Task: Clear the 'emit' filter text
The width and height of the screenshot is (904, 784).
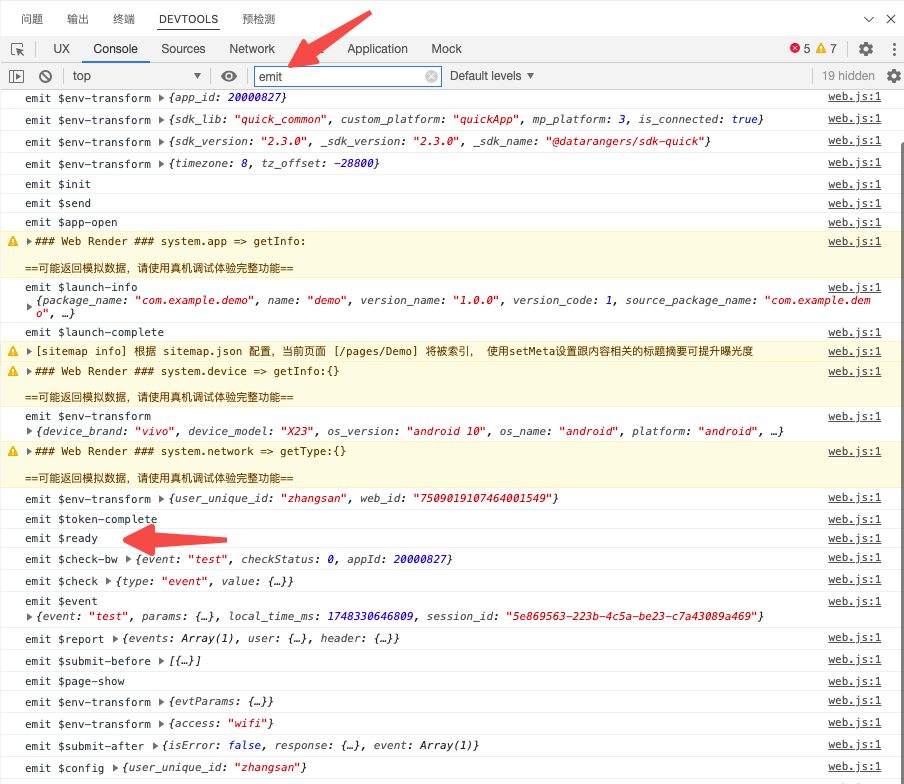Action: [x=431, y=76]
